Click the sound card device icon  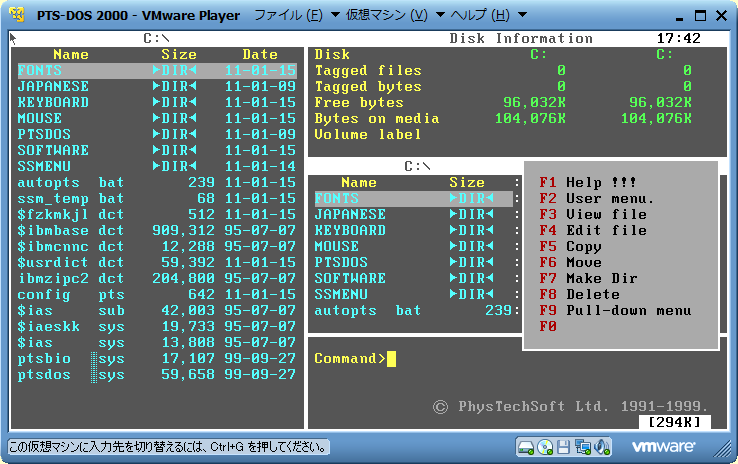coord(602,447)
